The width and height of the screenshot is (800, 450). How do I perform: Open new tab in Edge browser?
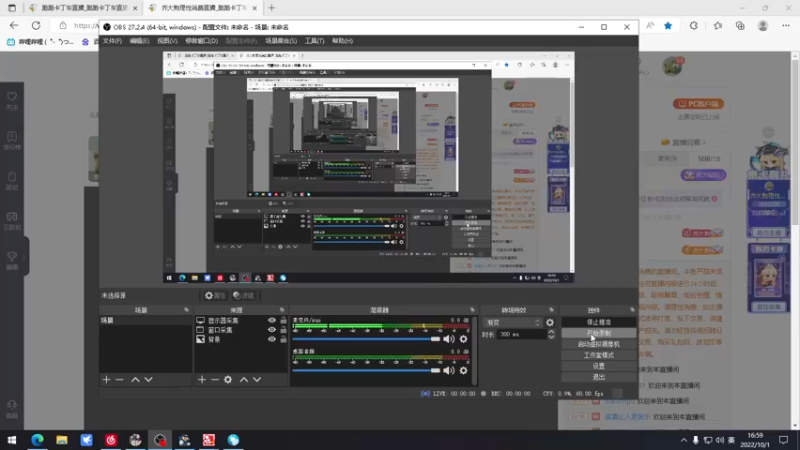(271, 8)
